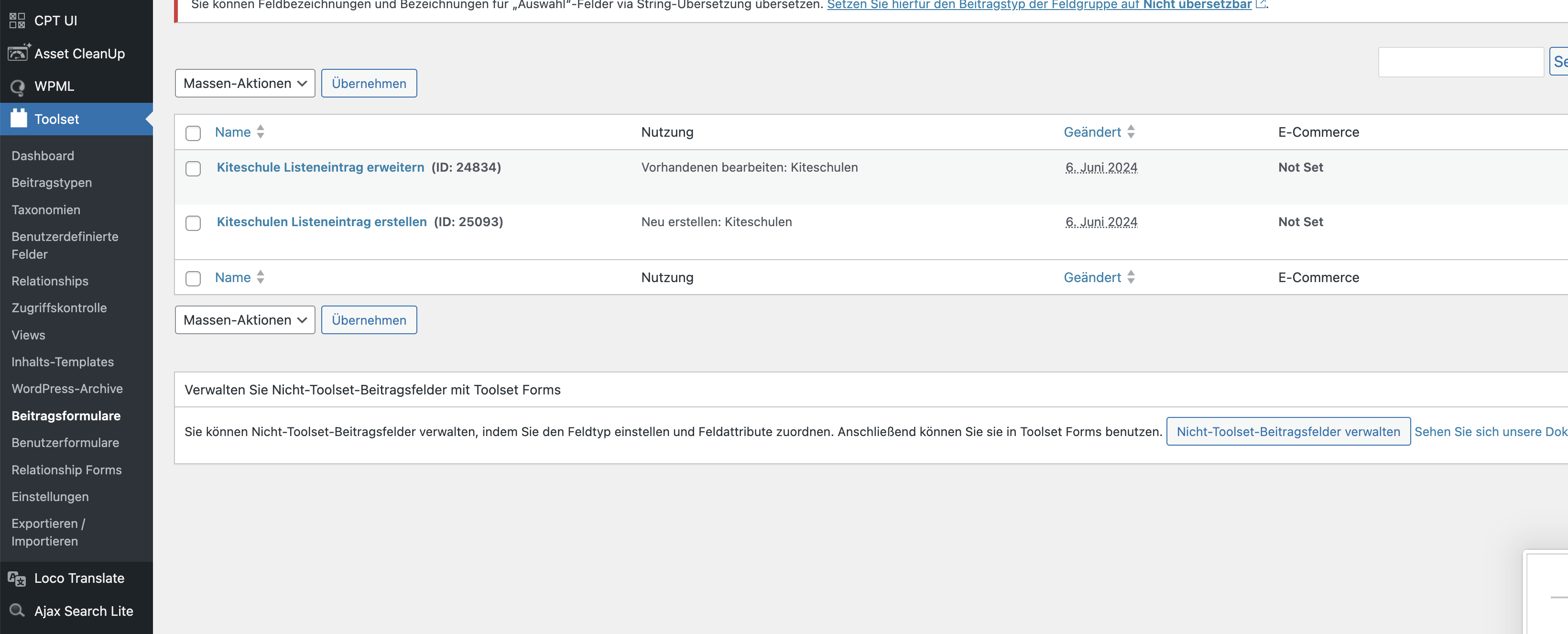Open form Kiteschule Listeneintrag erweitern
This screenshot has width=1568, height=634.
[320, 167]
